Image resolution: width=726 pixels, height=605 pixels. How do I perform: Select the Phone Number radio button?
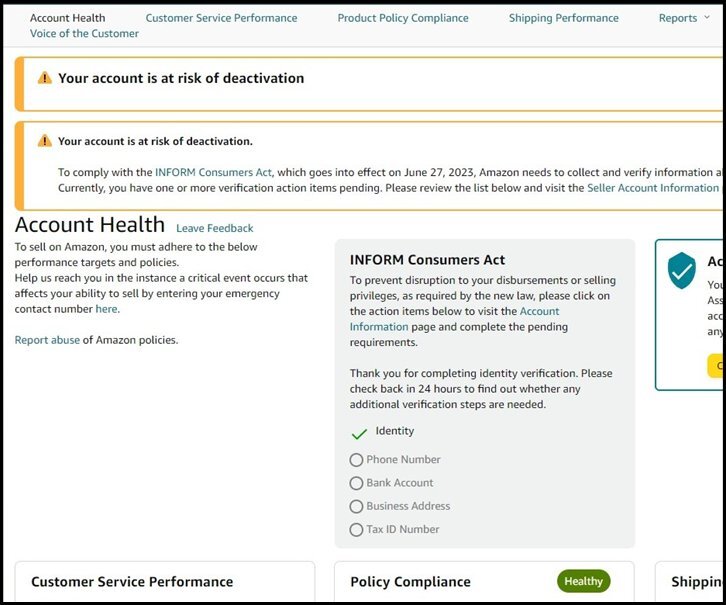[x=356, y=460]
